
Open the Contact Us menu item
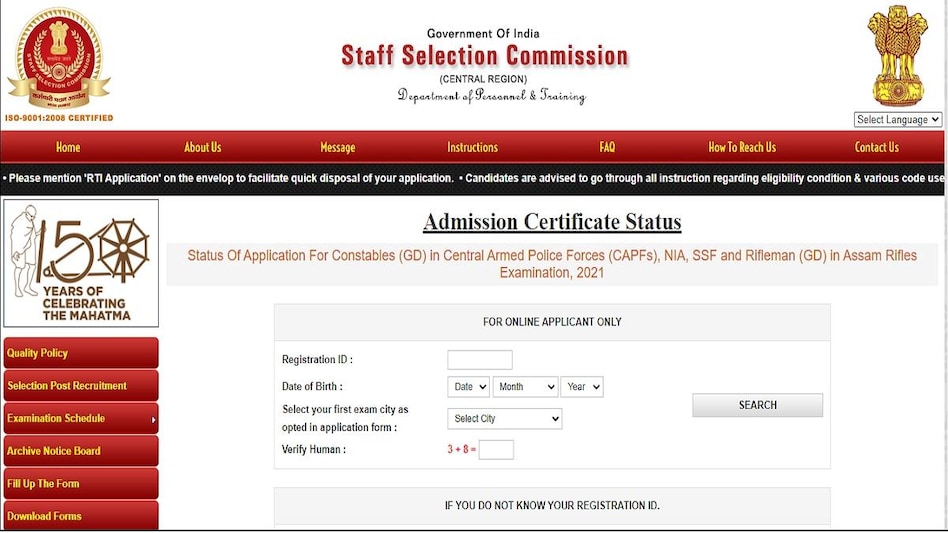(877, 147)
